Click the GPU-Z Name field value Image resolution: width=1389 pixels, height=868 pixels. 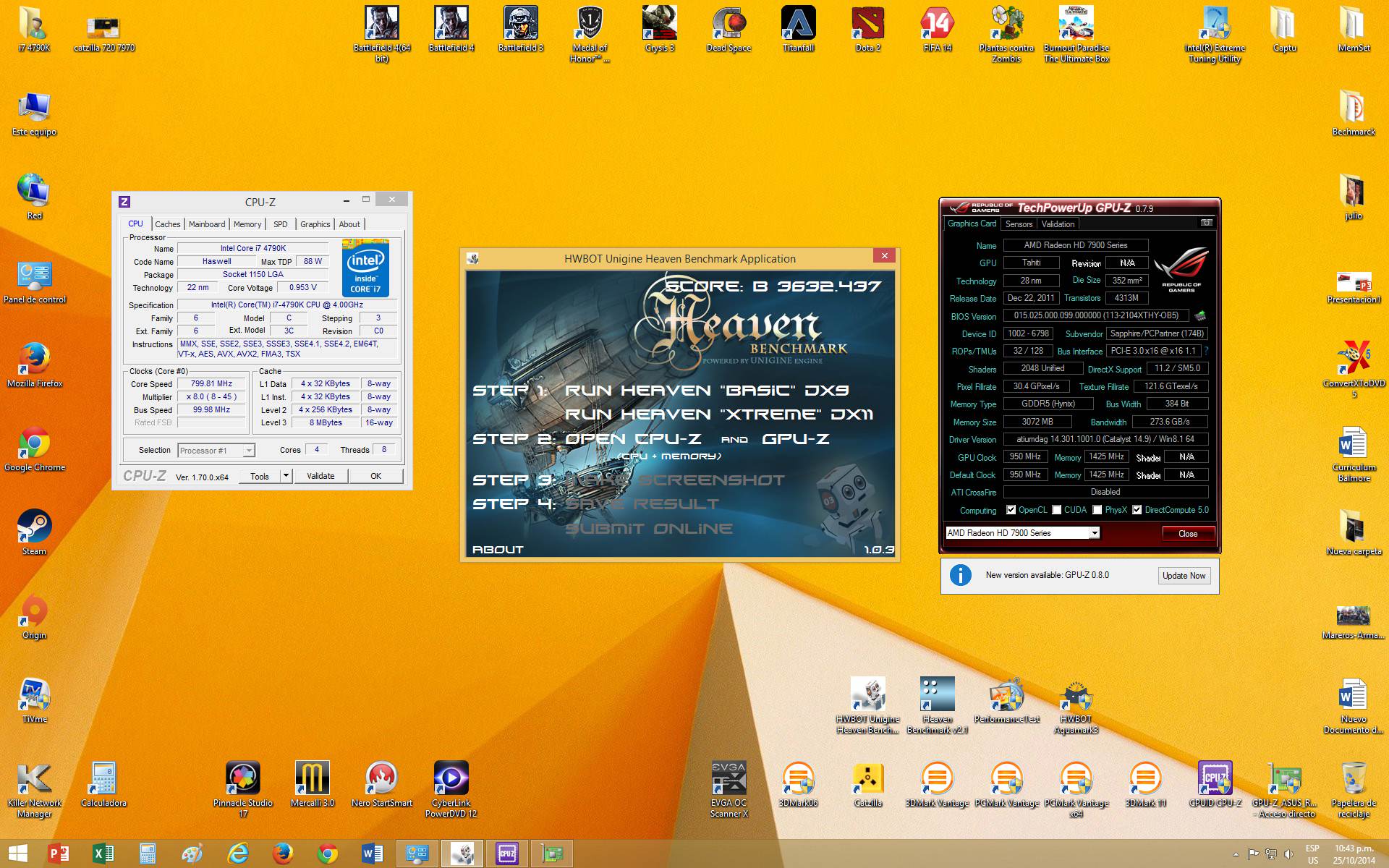1076,245
